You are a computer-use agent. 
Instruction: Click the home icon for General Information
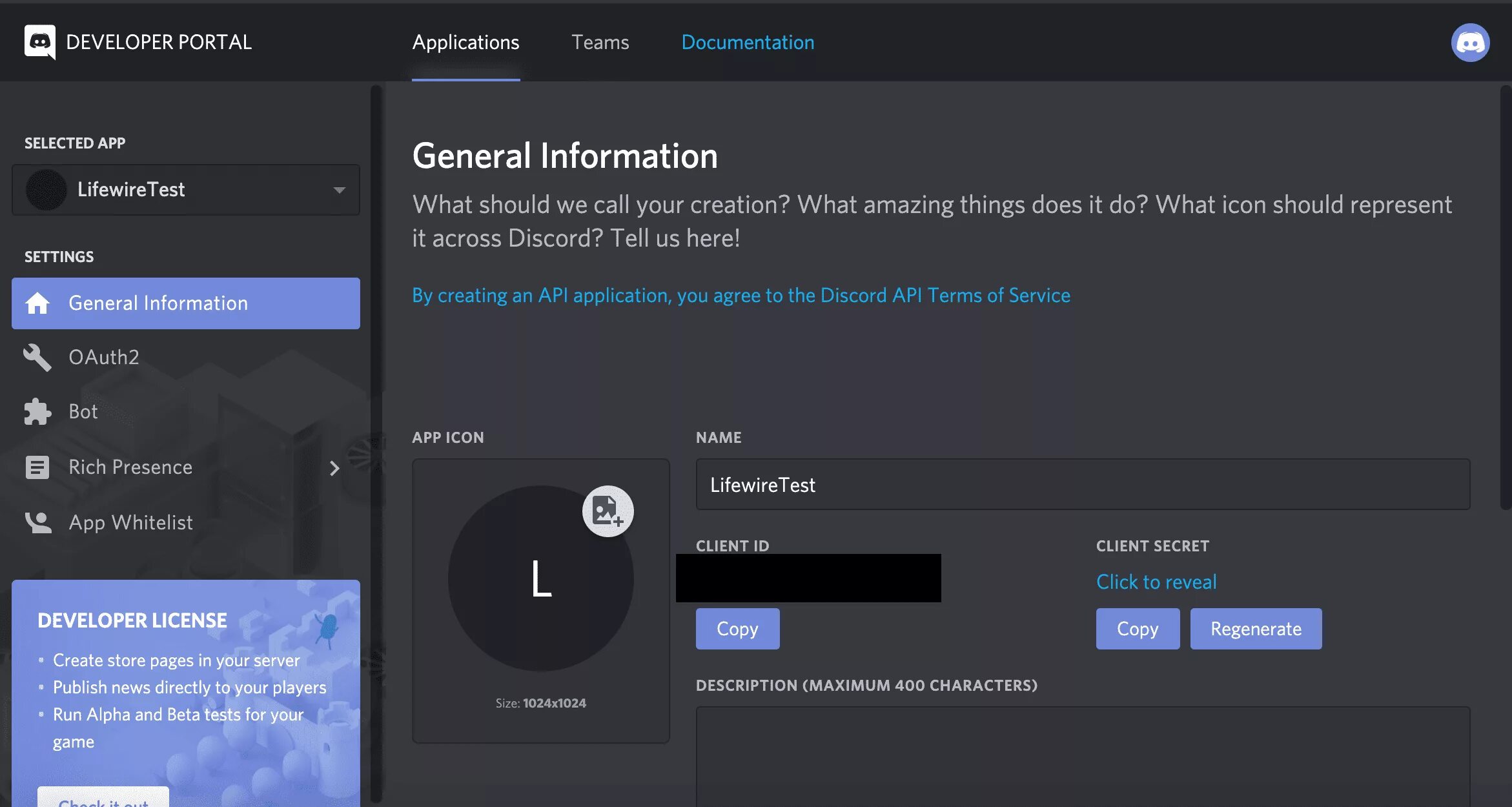pos(37,303)
